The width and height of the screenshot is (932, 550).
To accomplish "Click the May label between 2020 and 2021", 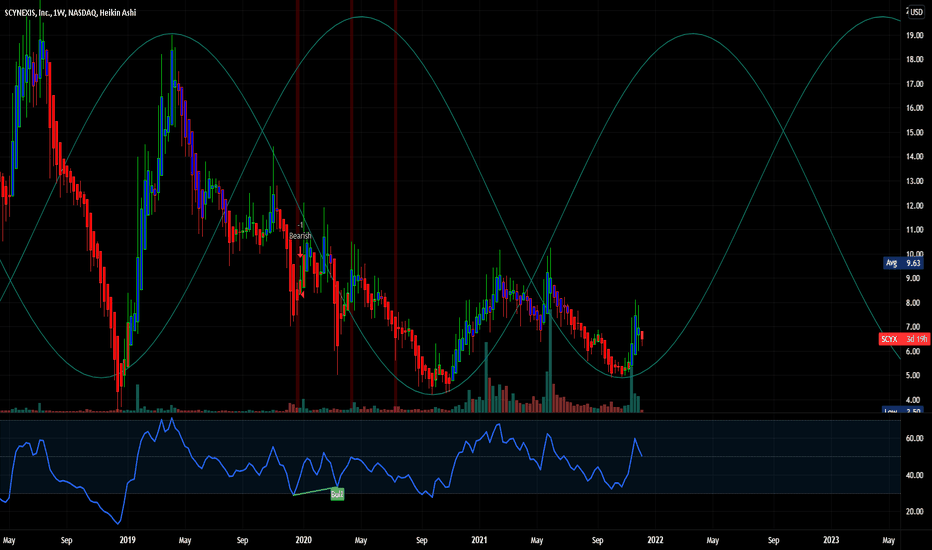I will pos(361,540).
